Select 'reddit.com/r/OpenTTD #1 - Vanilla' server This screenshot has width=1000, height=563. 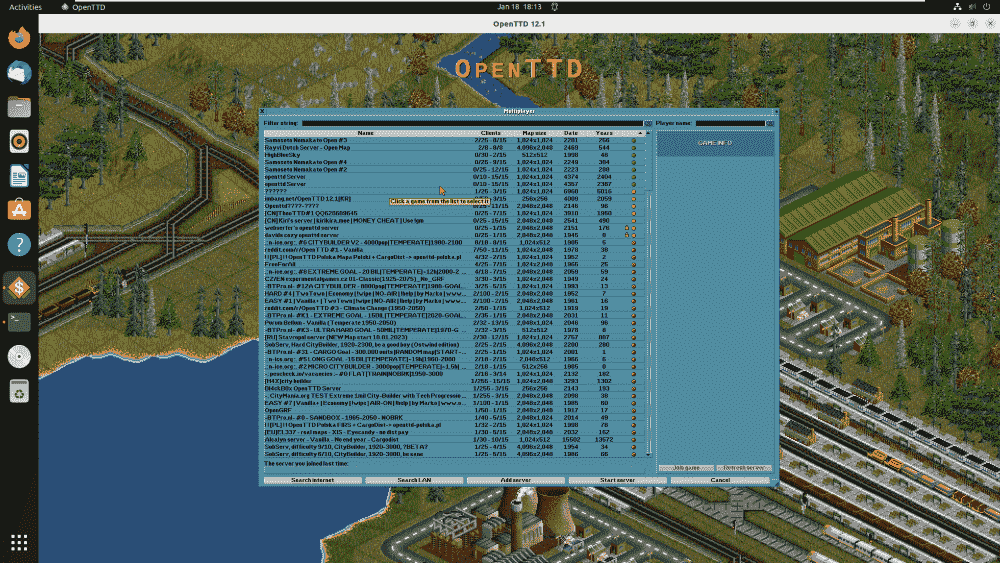[454, 250]
